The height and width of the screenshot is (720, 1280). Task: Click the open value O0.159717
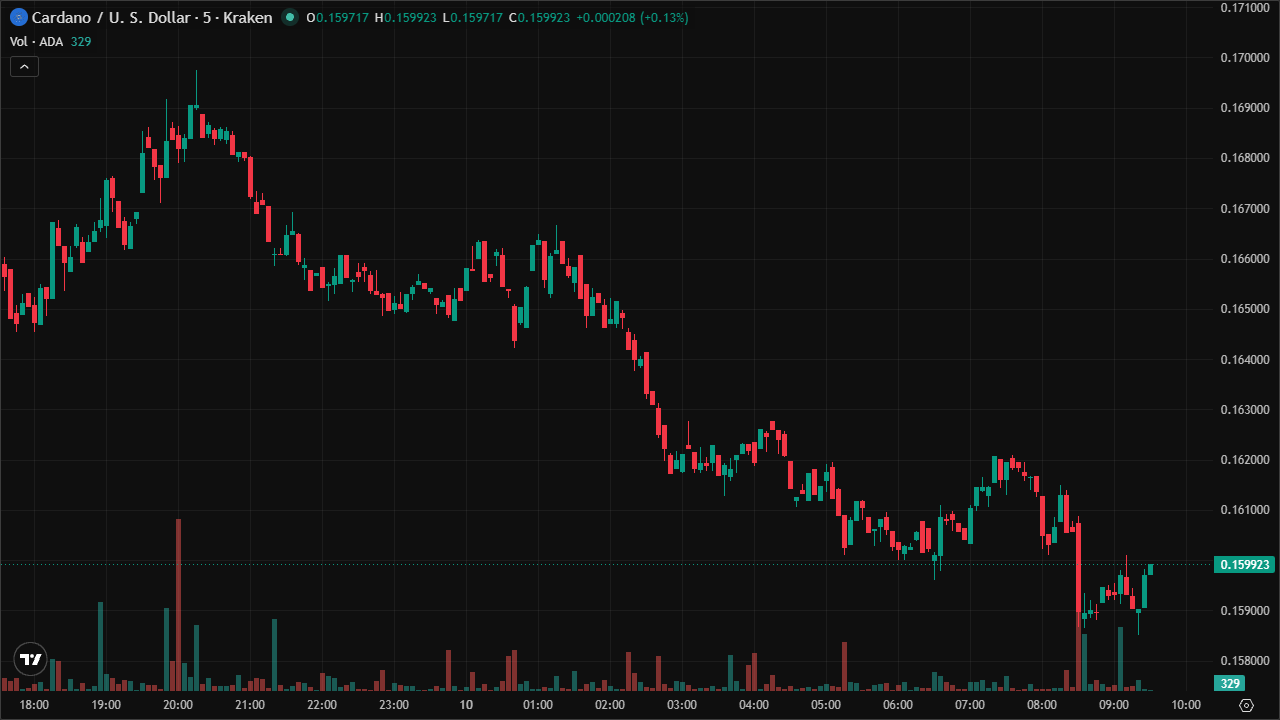click(337, 18)
